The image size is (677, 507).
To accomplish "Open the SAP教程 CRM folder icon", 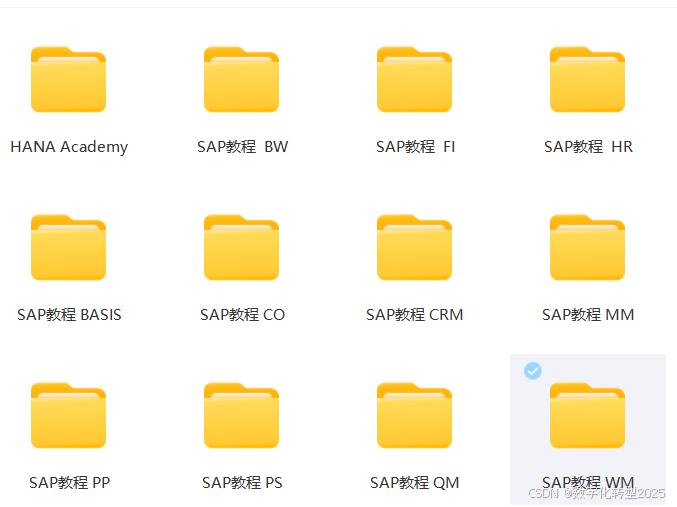I will click(x=414, y=247).
